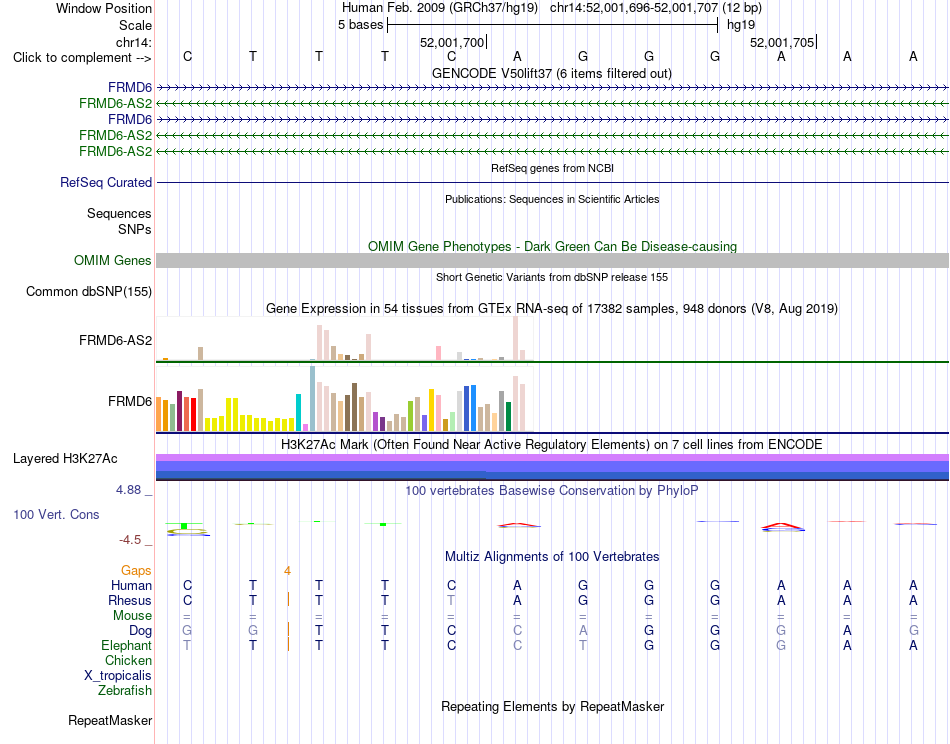The width and height of the screenshot is (950, 744).
Task: Select the Elephant species row label
Action: tap(126, 645)
